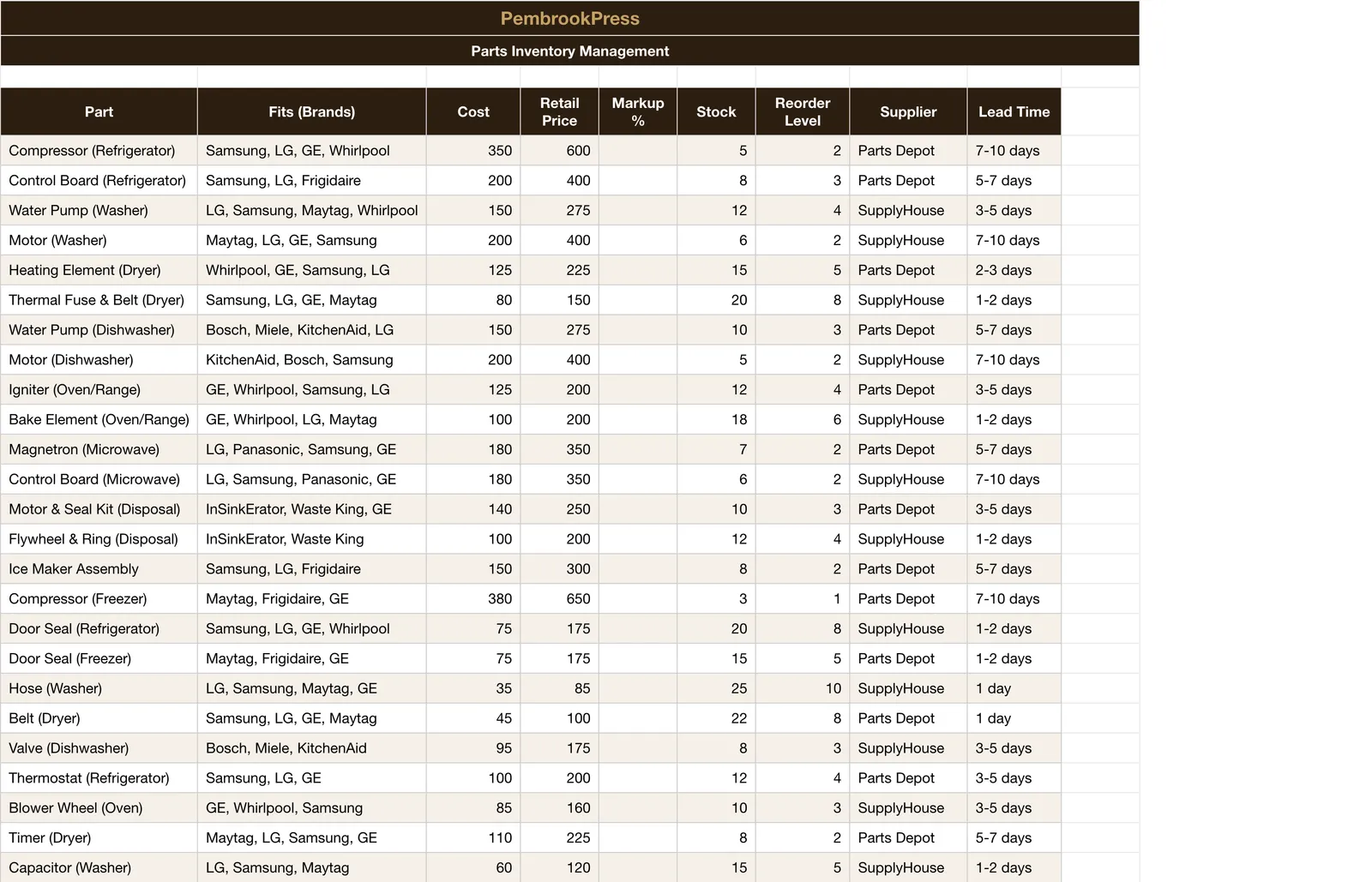Select the Capacitor (Washer) part cell
The height and width of the screenshot is (882, 1372).
pos(99,867)
